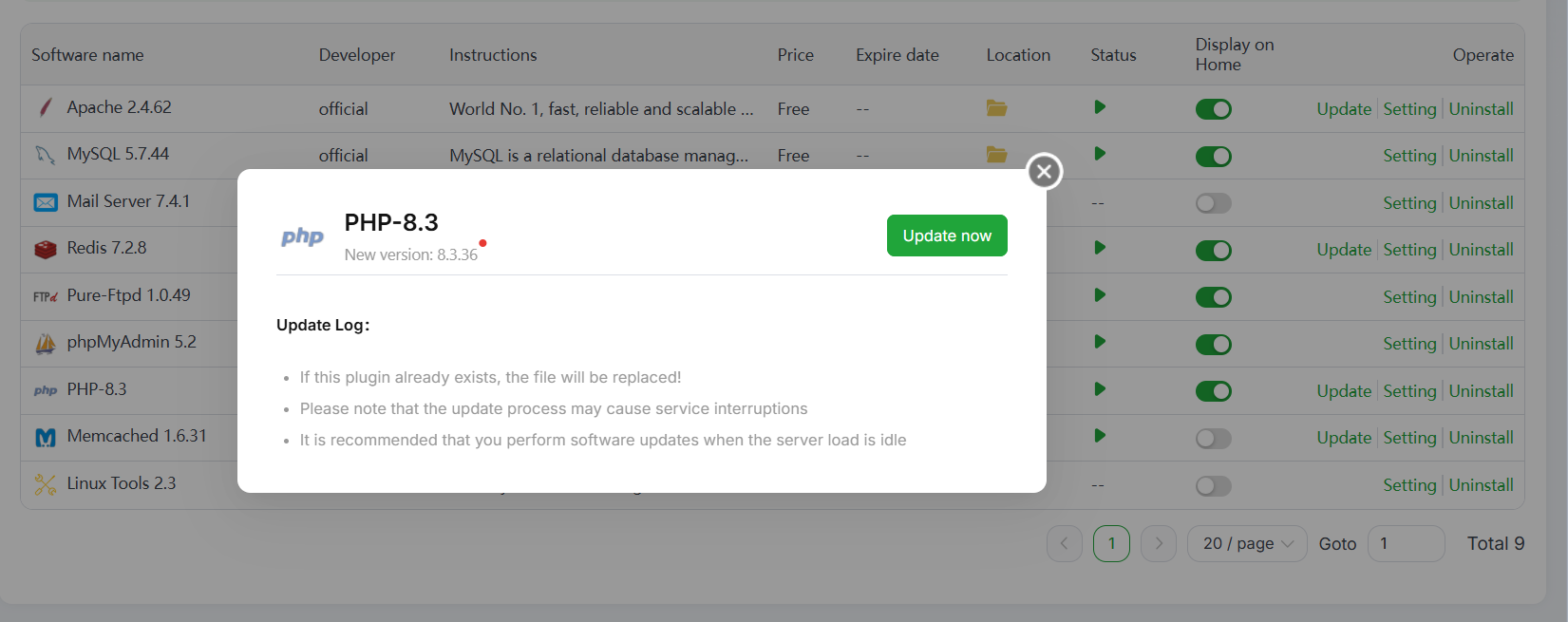The image size is (1568, 622).
Task: Uninstall PHP-8.3
Action: [1481, 391]
